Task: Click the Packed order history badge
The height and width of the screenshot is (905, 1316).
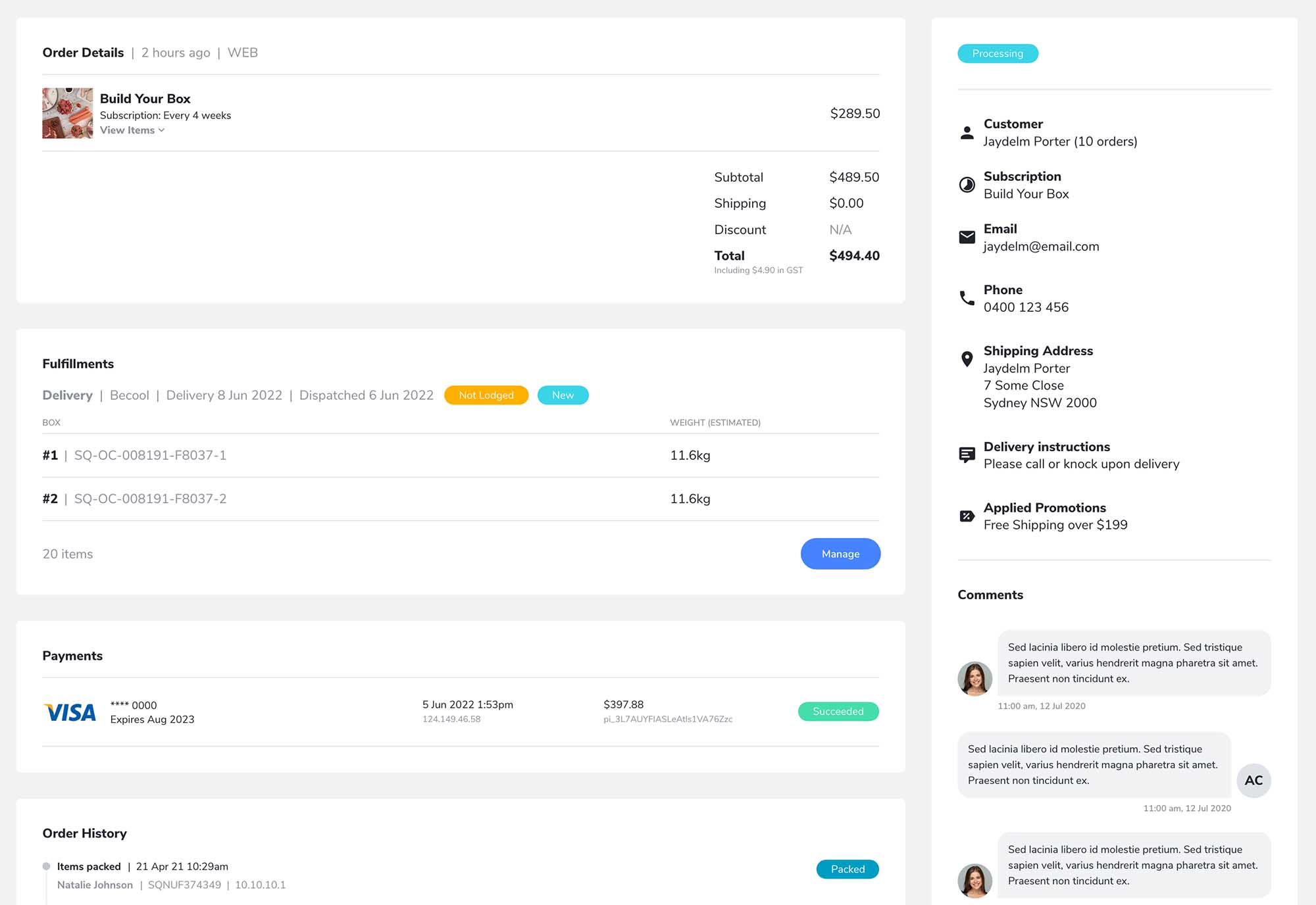Action: pyautogui.click(x=847, y=869)
